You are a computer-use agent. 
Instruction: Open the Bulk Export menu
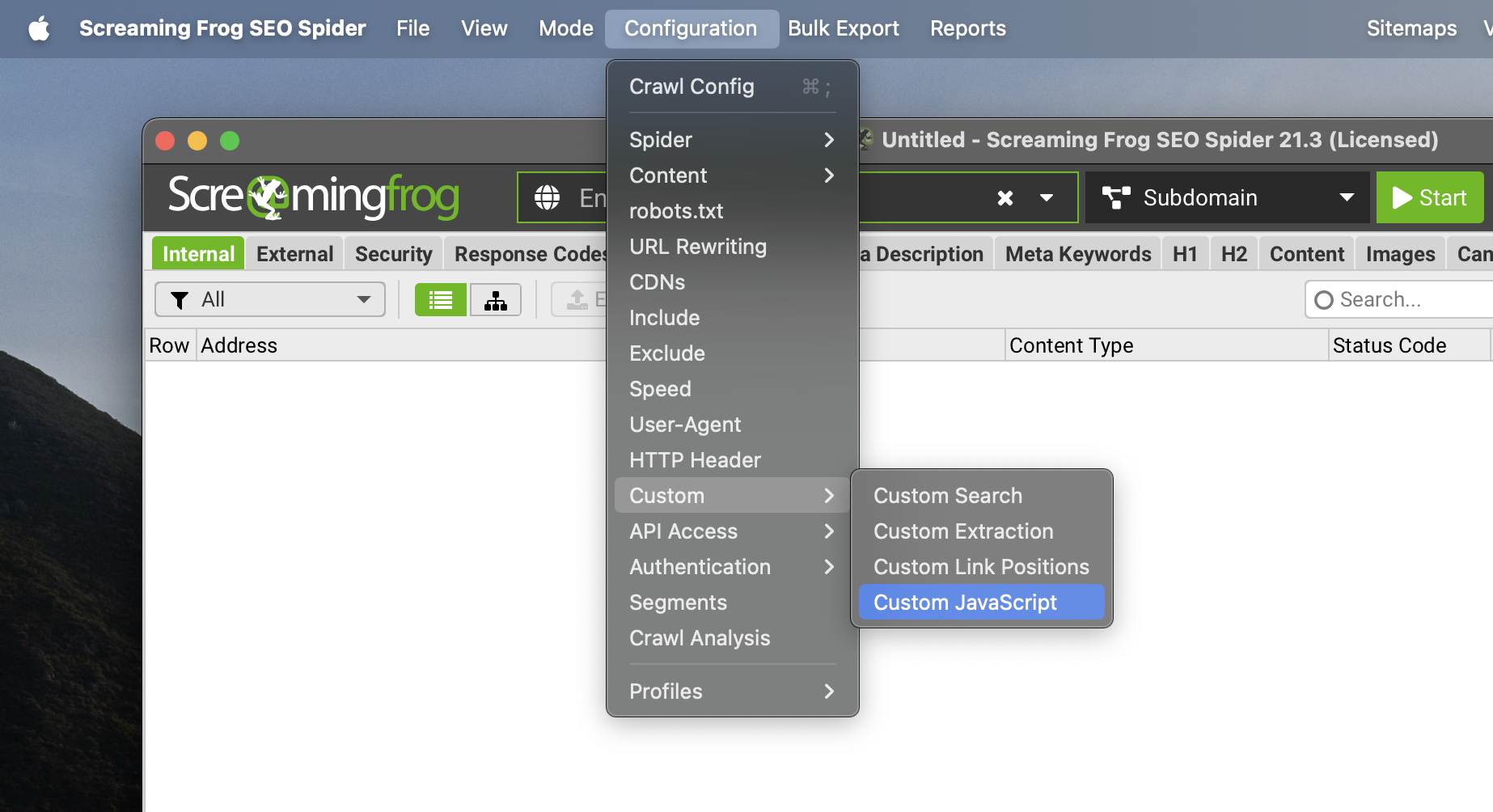pos(843,29)
